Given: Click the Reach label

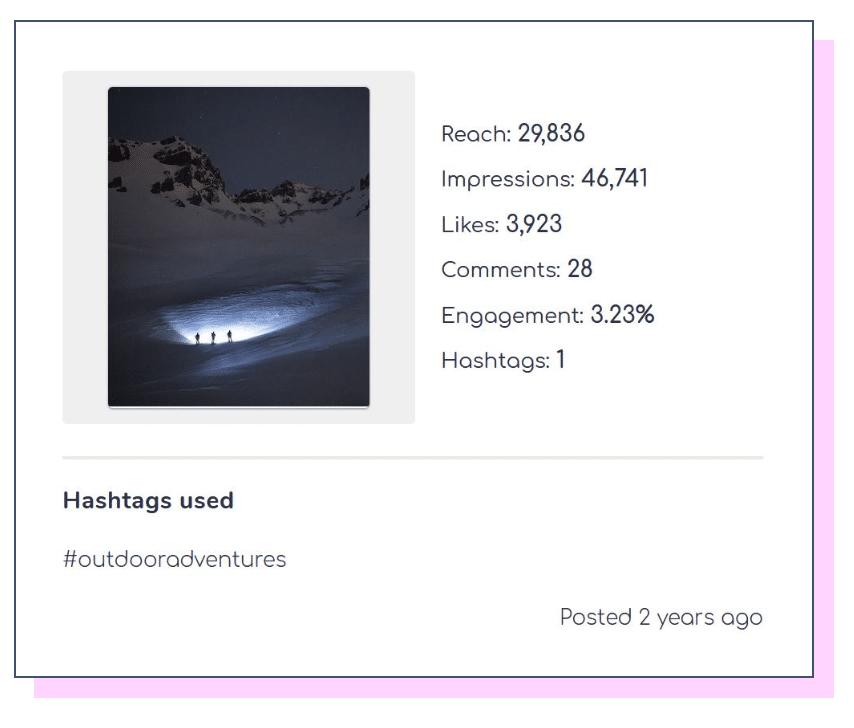Looking at the screenshot, I should click(476, 134).
